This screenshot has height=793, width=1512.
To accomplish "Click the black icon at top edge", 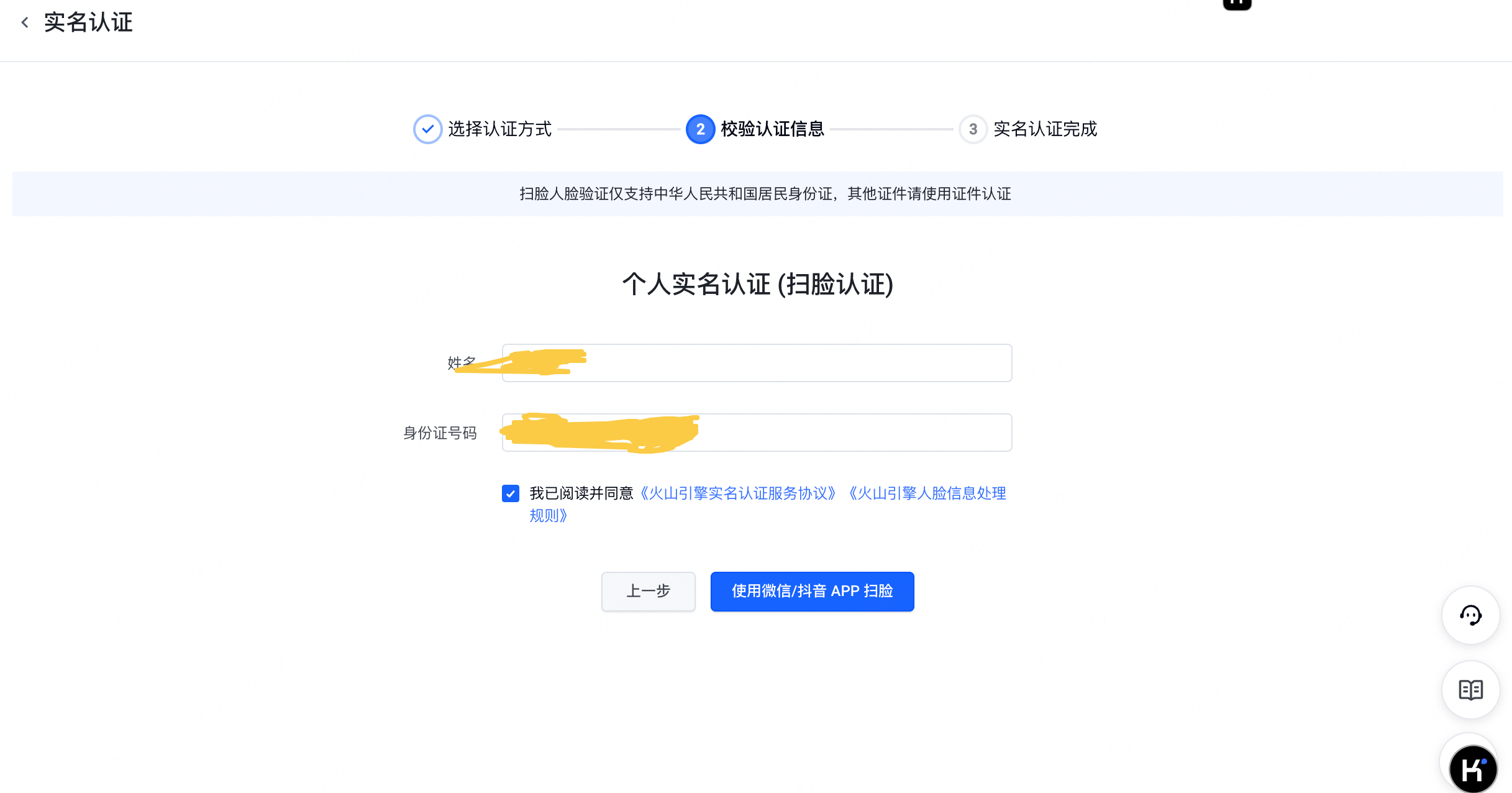I will [1237, 4].
